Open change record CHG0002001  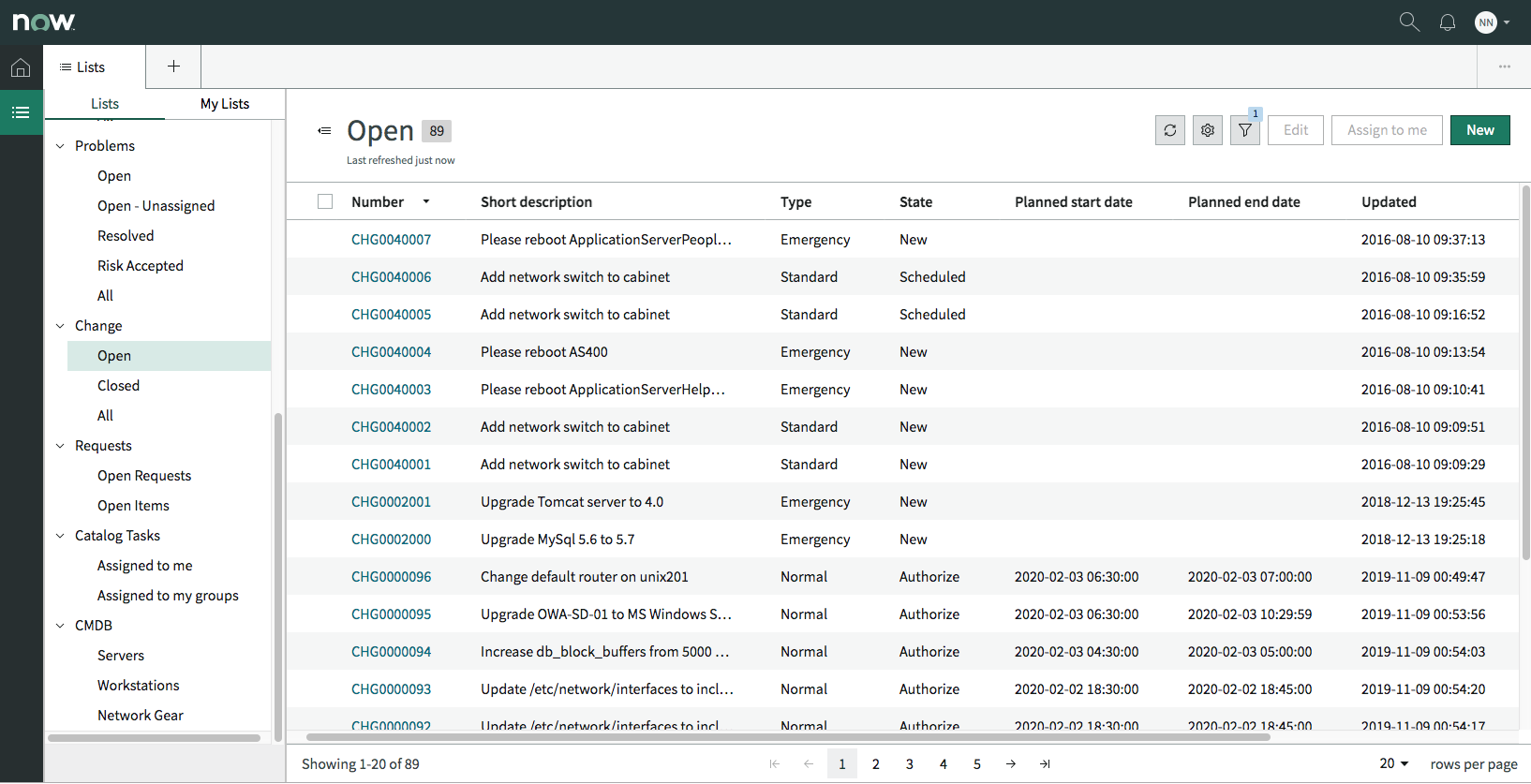pos(391,502)
